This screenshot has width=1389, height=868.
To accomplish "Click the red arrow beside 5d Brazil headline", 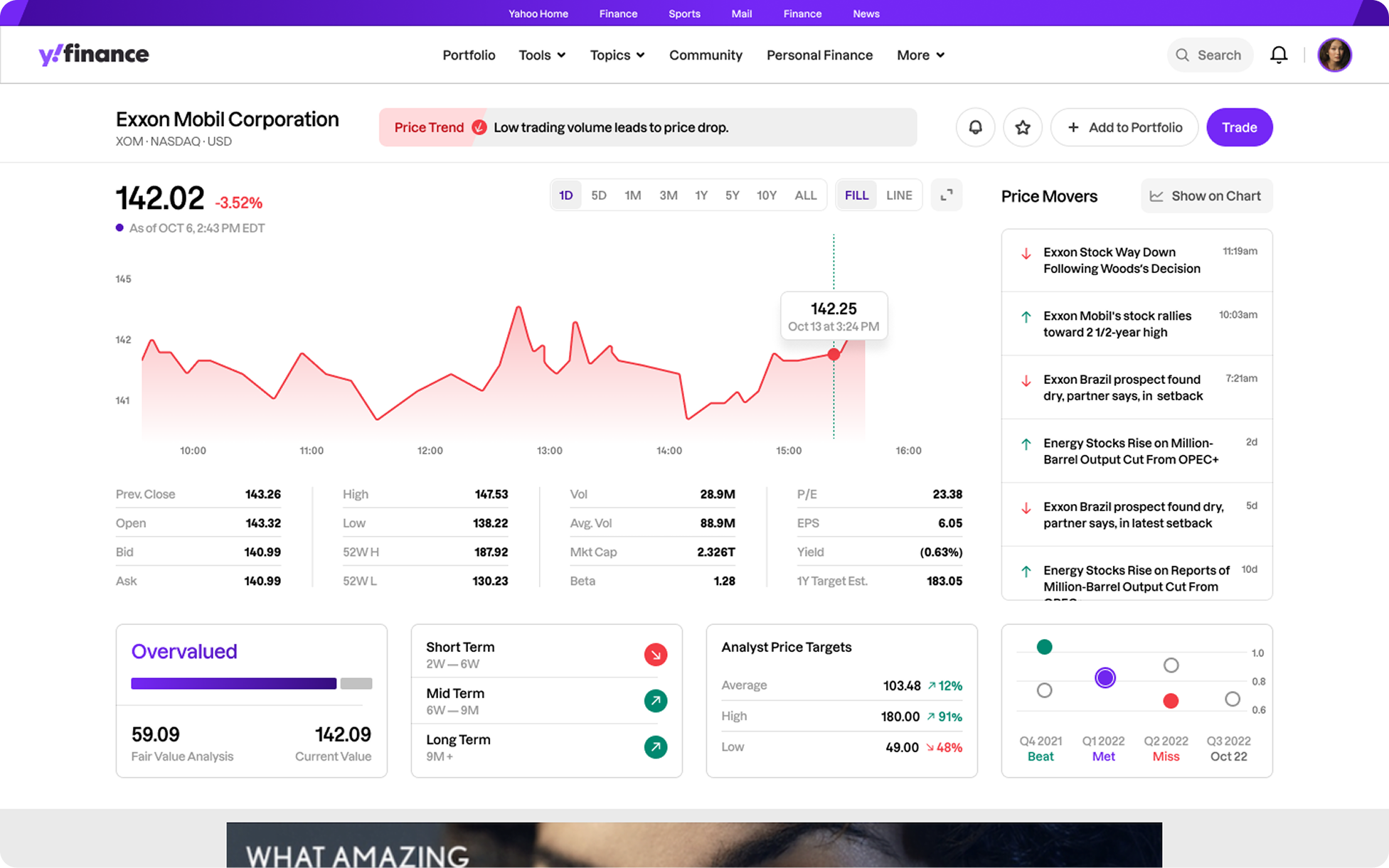I will (1026, 508).
